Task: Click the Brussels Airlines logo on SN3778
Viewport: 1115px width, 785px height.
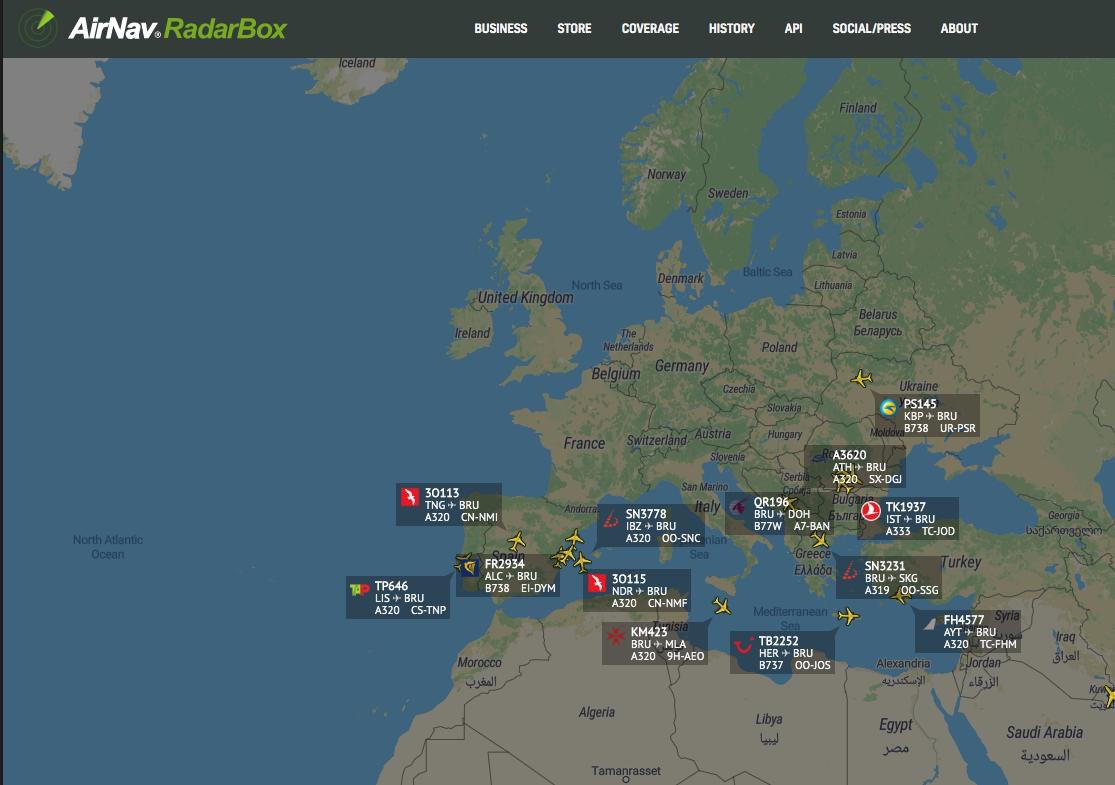Action: pos(611,518)
